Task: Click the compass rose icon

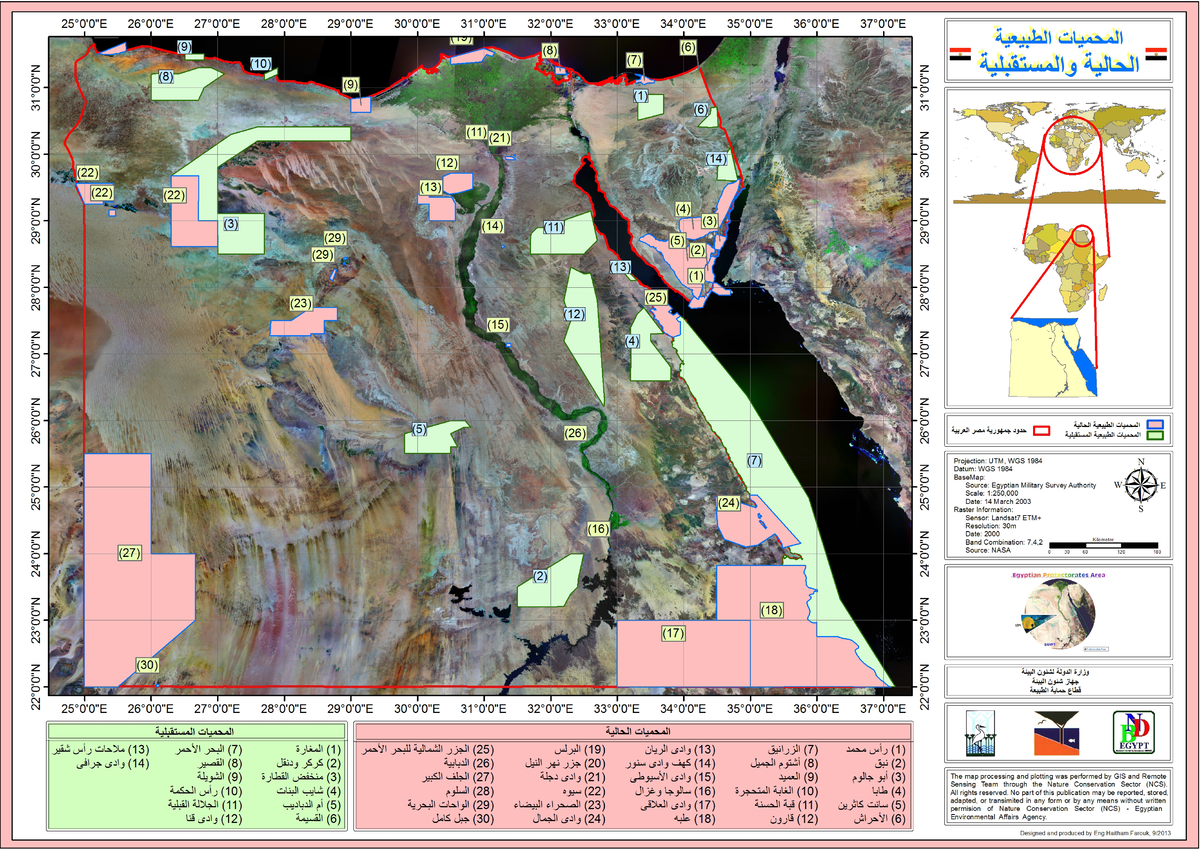Action: point(1140,483)
